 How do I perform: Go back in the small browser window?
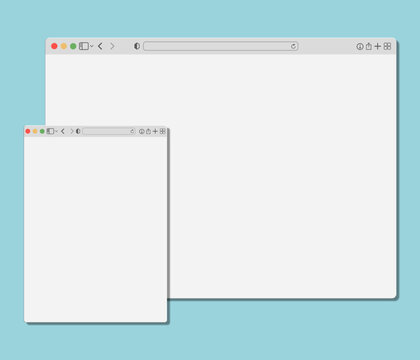click(x=63, y=131)
